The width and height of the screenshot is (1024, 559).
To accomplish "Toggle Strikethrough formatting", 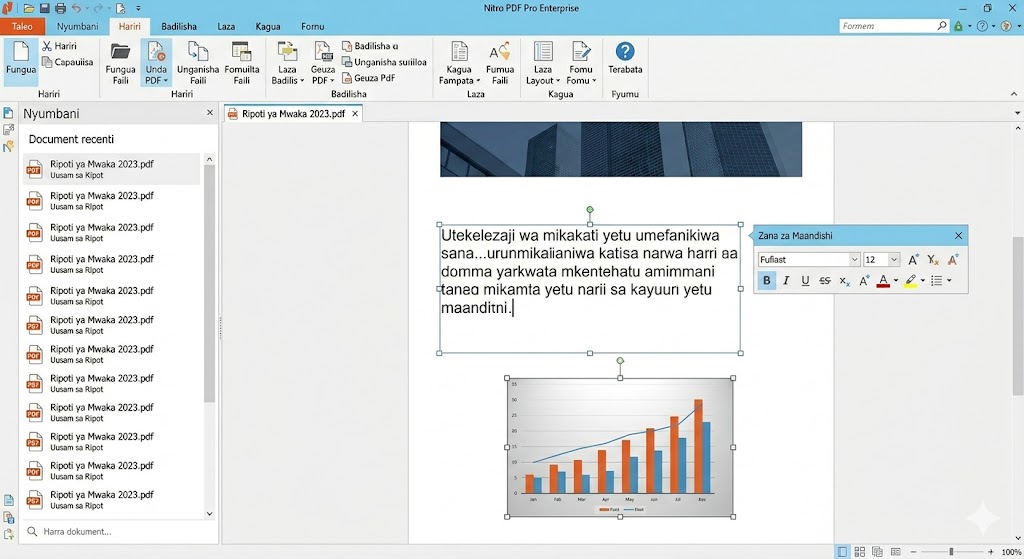I will coord(825,281).
